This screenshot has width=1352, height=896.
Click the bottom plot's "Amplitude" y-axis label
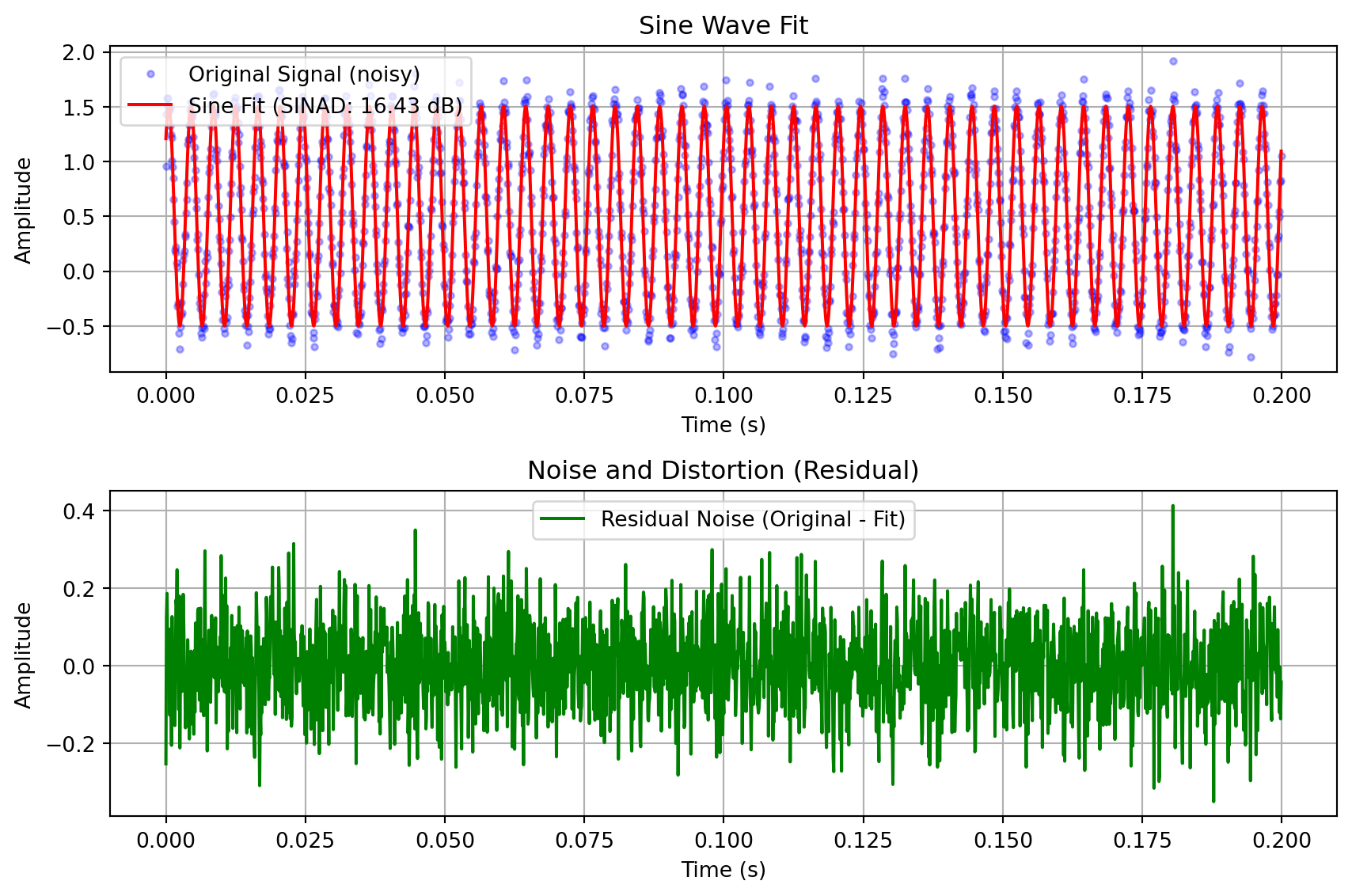coord(24,655)
